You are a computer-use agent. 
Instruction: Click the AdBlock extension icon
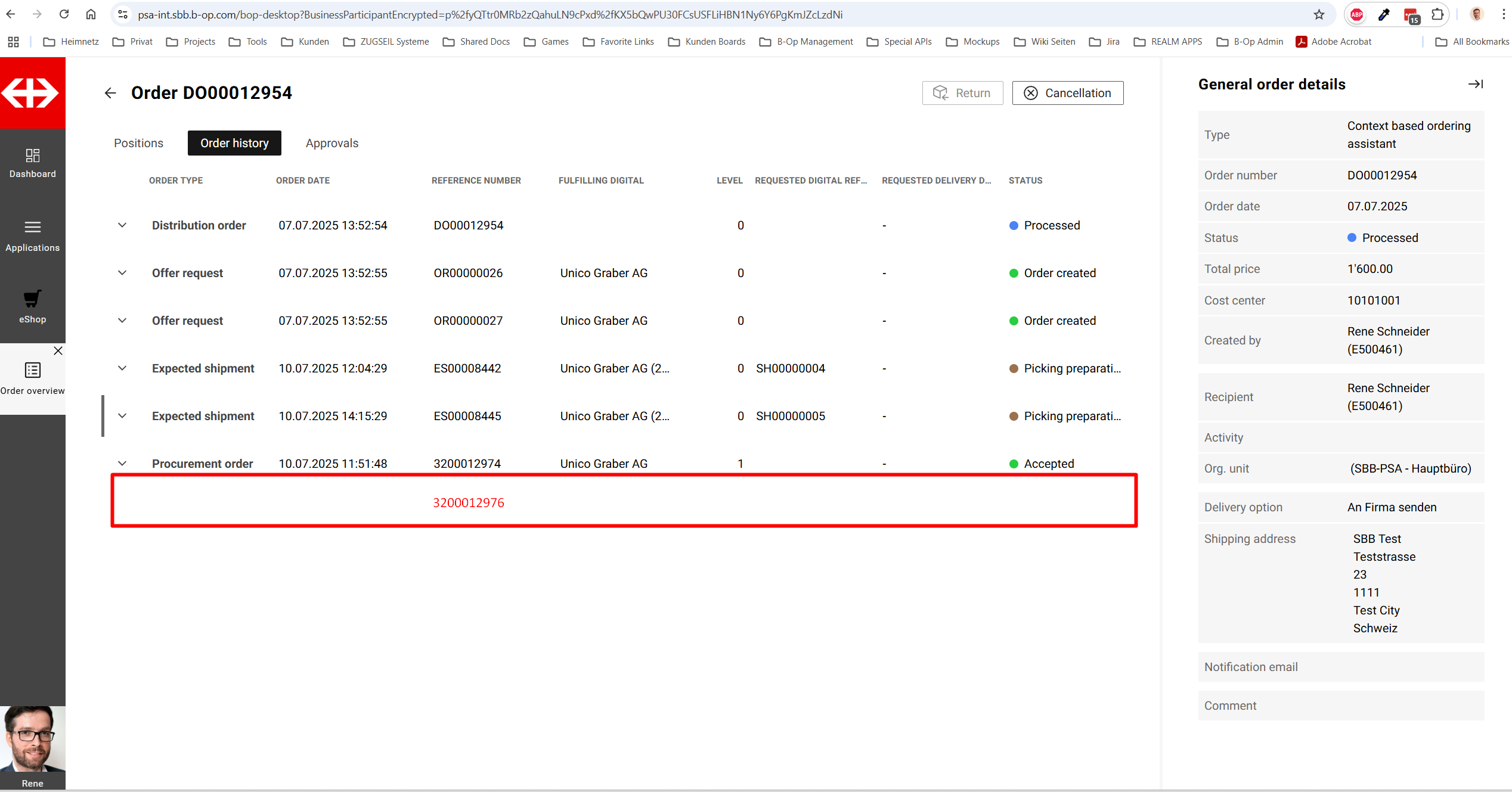tap(1356, 14)
